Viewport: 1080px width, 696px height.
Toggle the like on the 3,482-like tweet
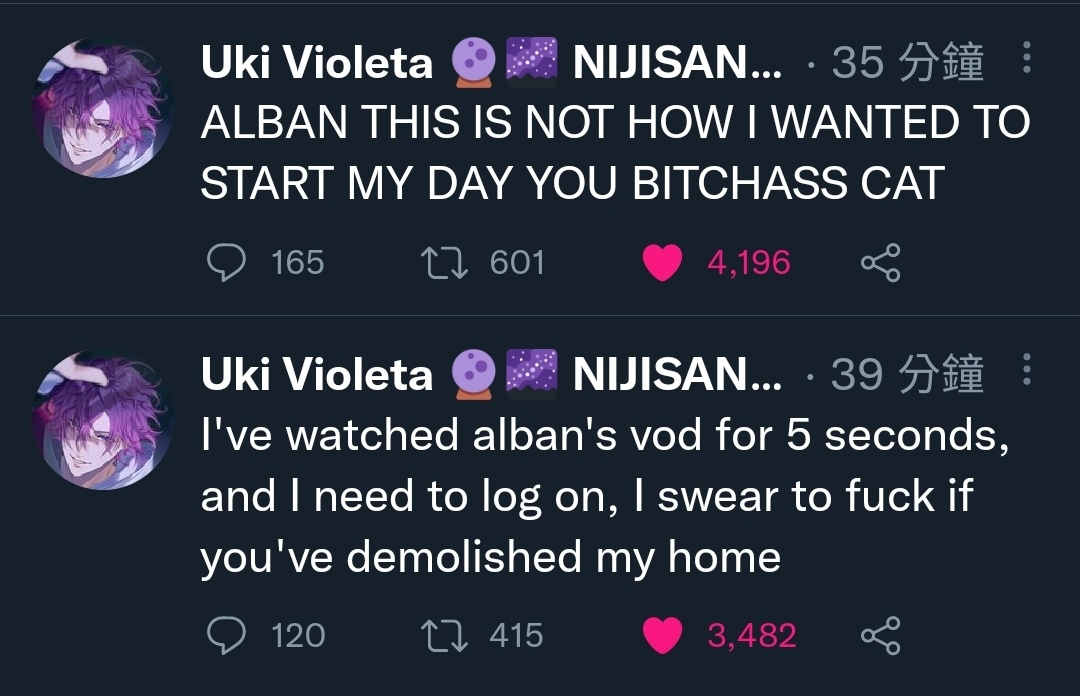(663, 635)
